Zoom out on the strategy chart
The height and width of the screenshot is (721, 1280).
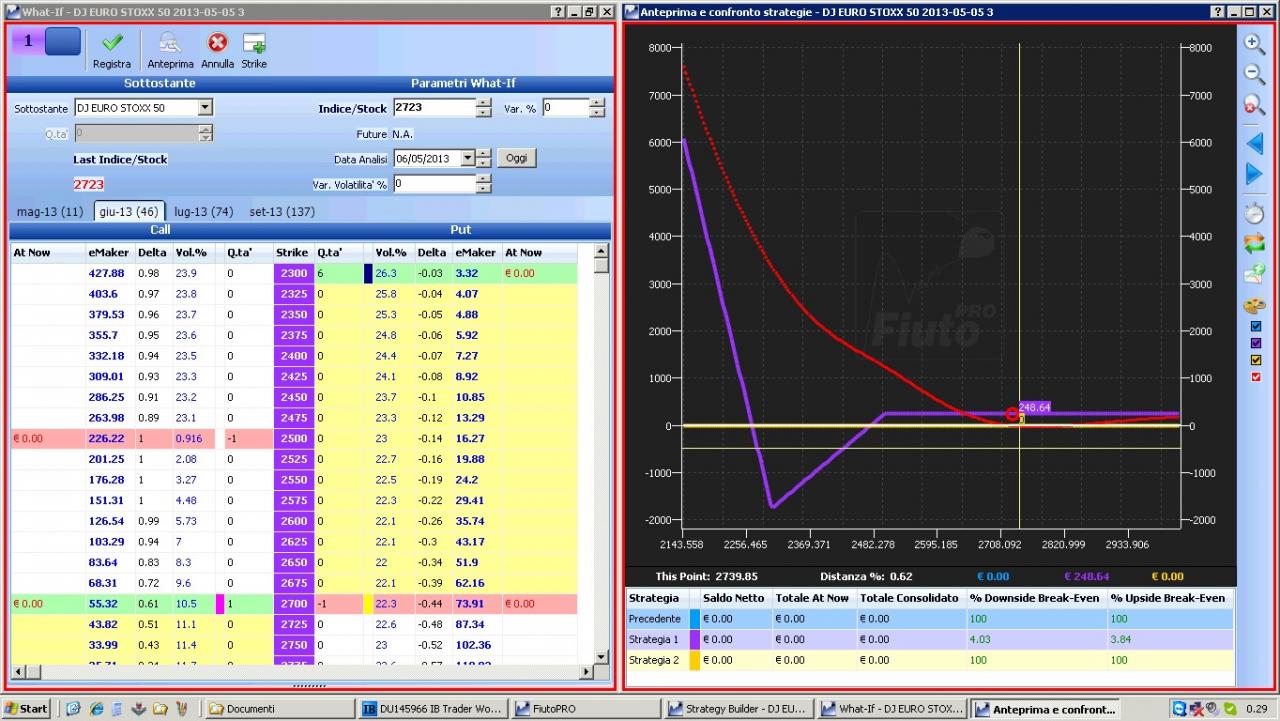[1254, 74]
